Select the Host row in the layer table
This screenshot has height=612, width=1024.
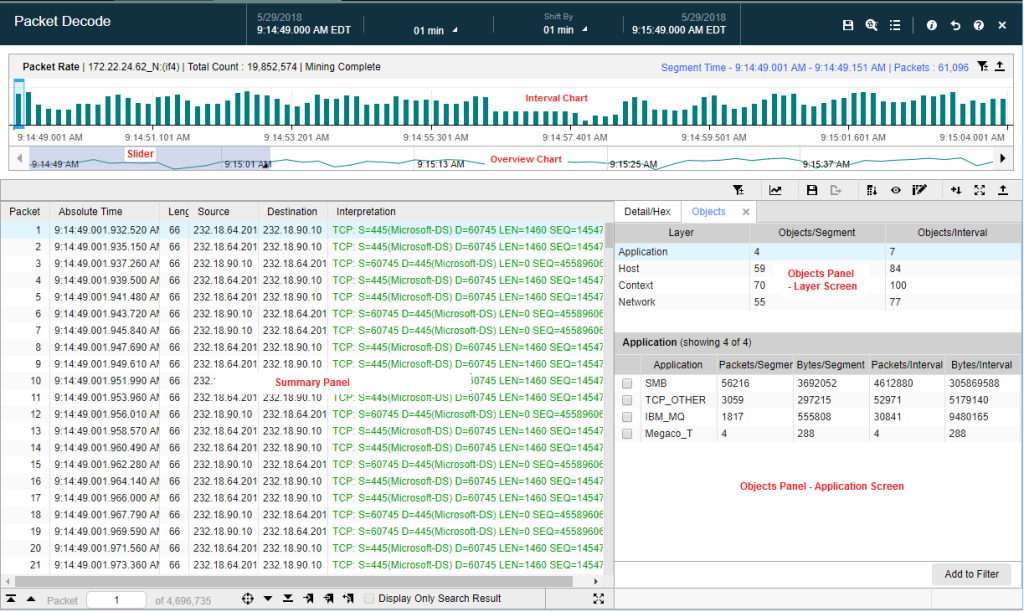818,268
